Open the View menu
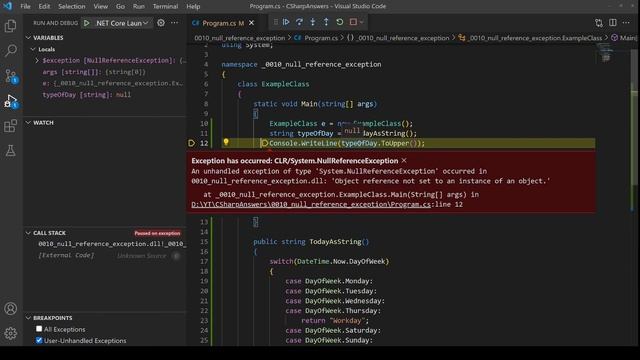Screen dimensions: 640x360 100,7
